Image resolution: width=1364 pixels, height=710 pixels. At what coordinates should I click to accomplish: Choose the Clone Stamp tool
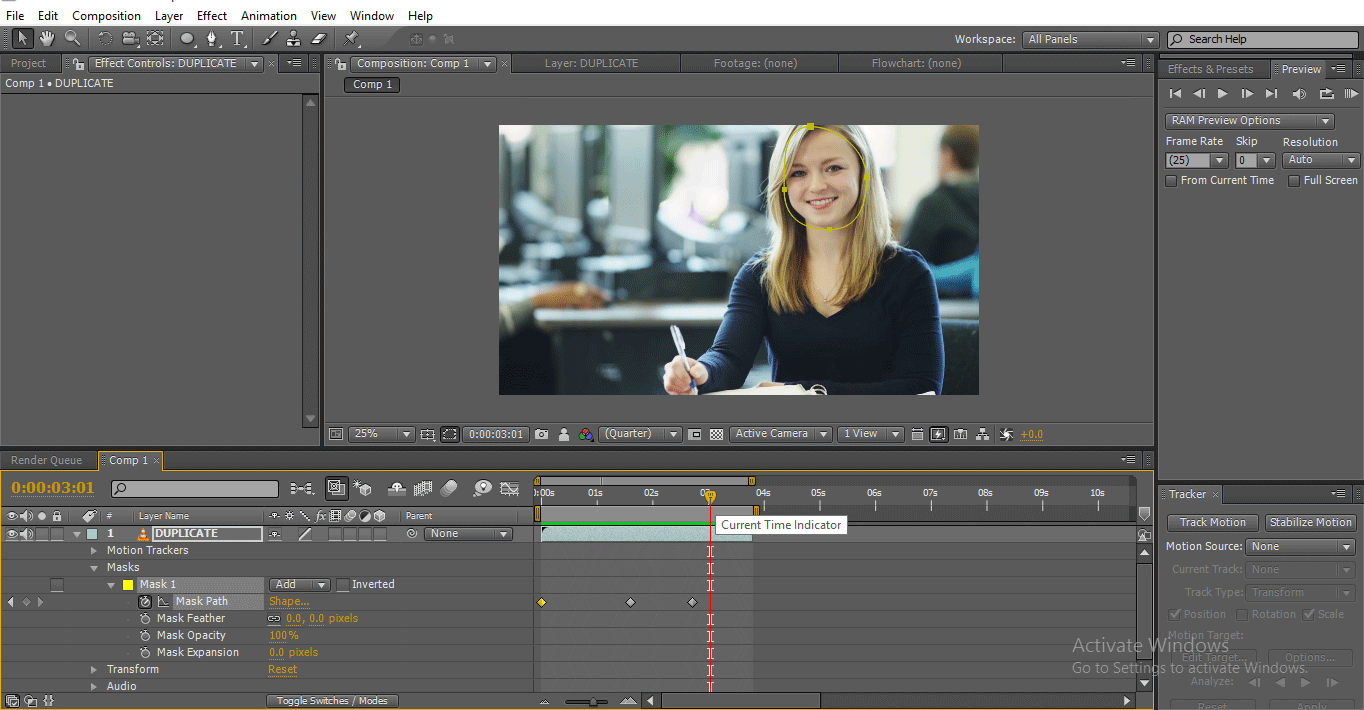(293, 39)
